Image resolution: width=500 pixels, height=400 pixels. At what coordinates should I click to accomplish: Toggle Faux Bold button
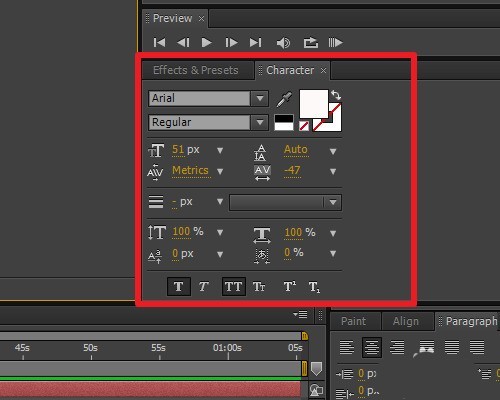(179, 286)
